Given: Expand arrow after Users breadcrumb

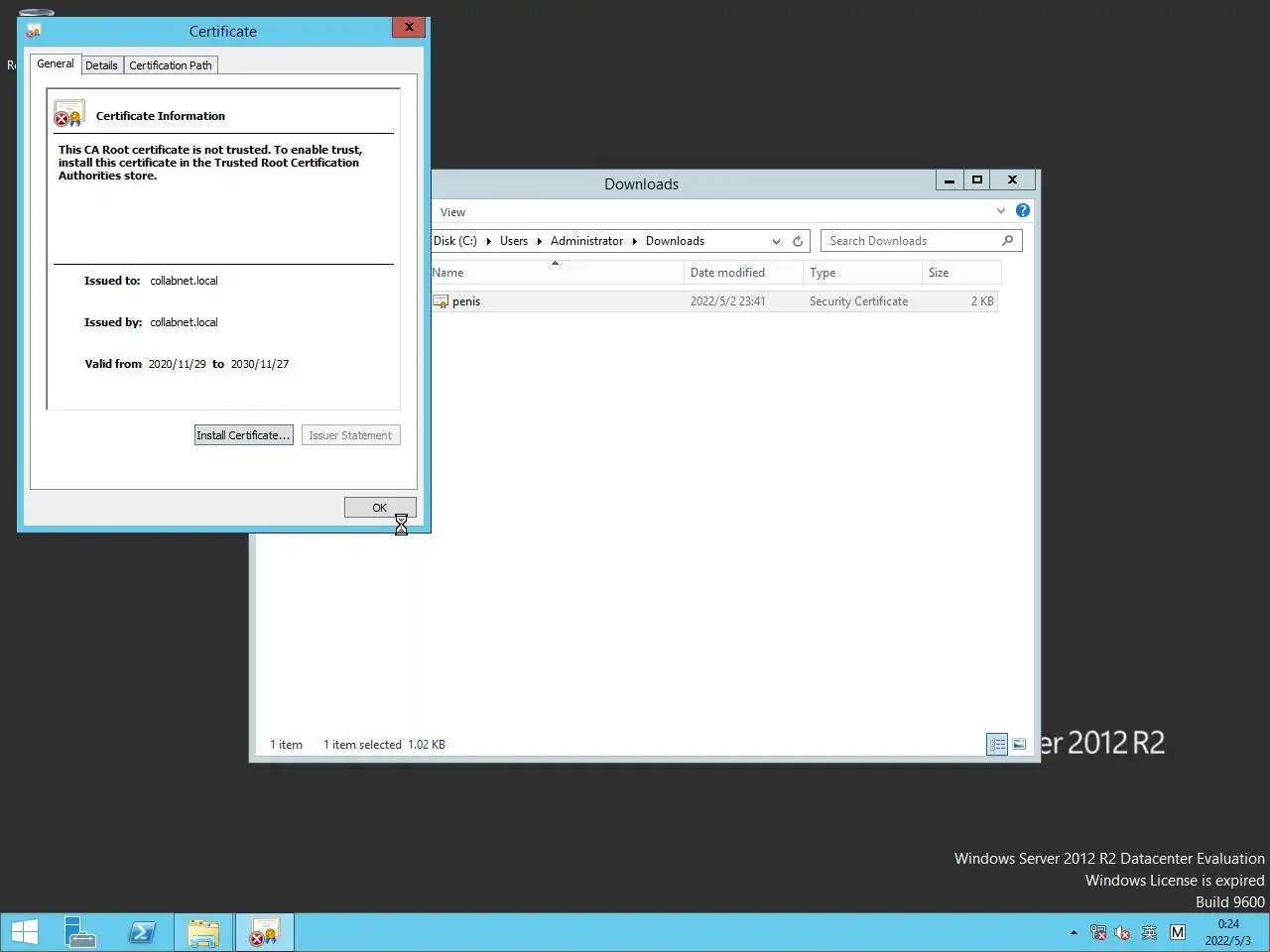Looking at the screenshot, I should 539,241.
